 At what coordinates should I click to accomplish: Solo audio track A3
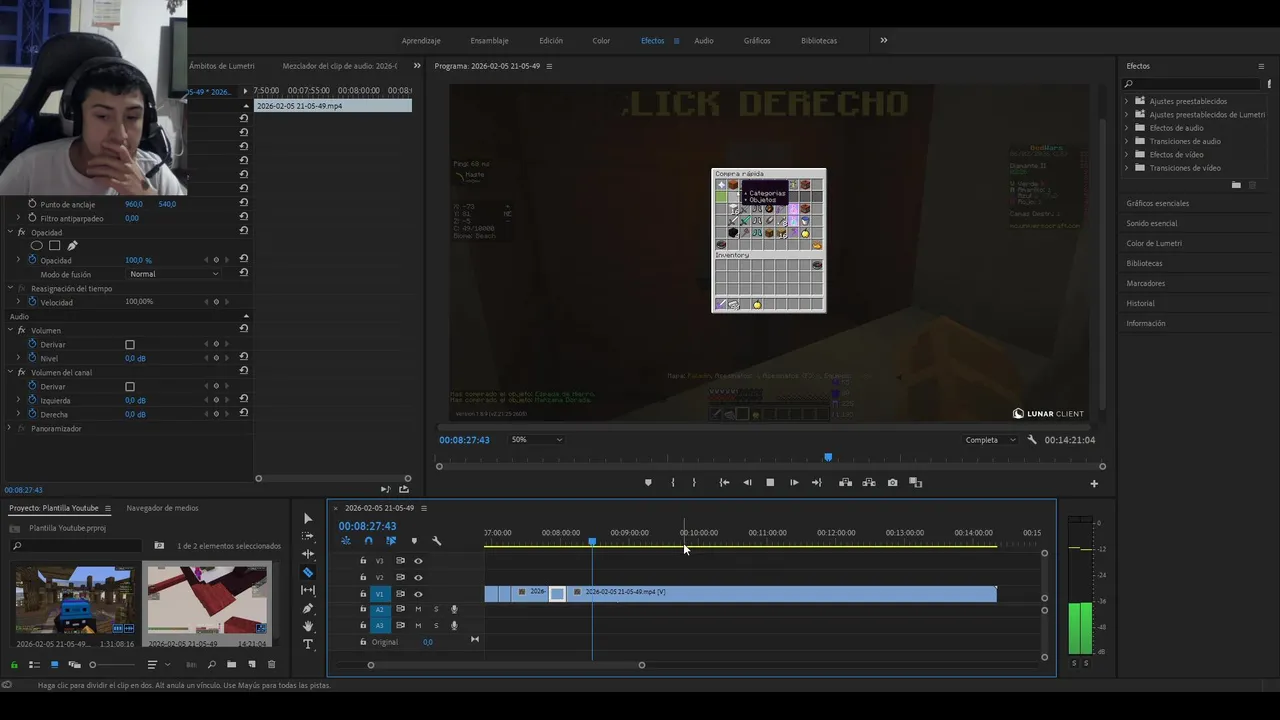pos(436,626)
